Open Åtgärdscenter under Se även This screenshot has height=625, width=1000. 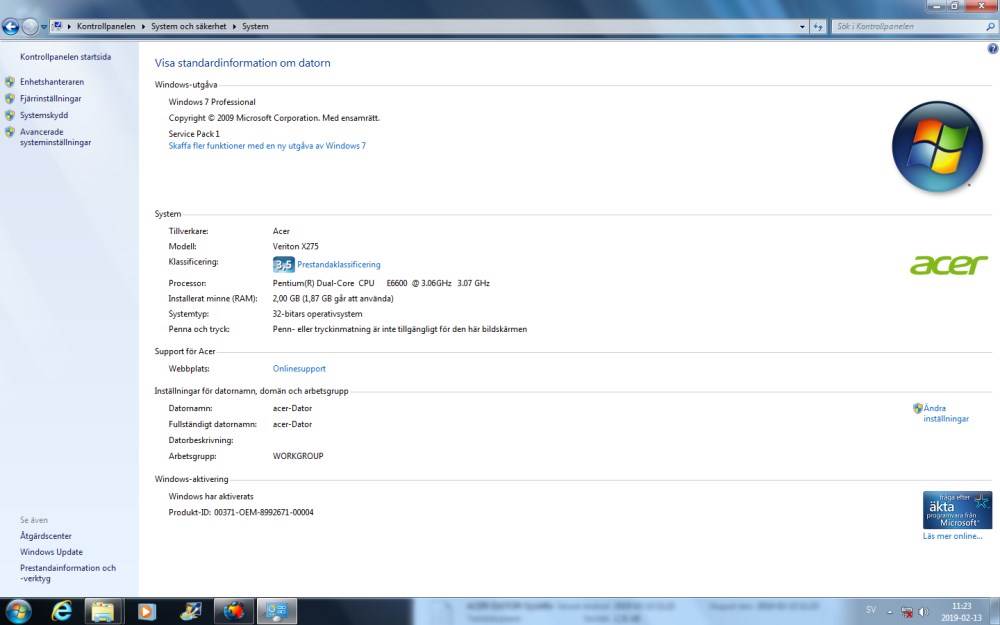(45, 536)
